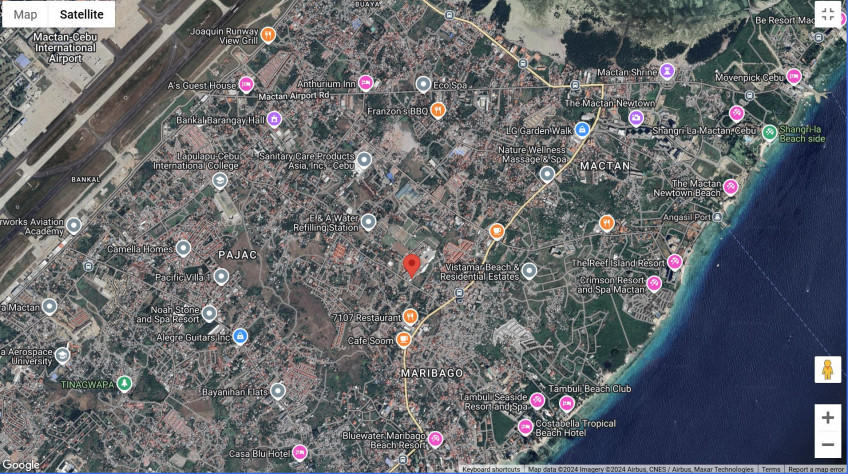Open 7107 Restaurant marker
The width and height of the screenshot is (848, 474).
[x=410, y=317]
